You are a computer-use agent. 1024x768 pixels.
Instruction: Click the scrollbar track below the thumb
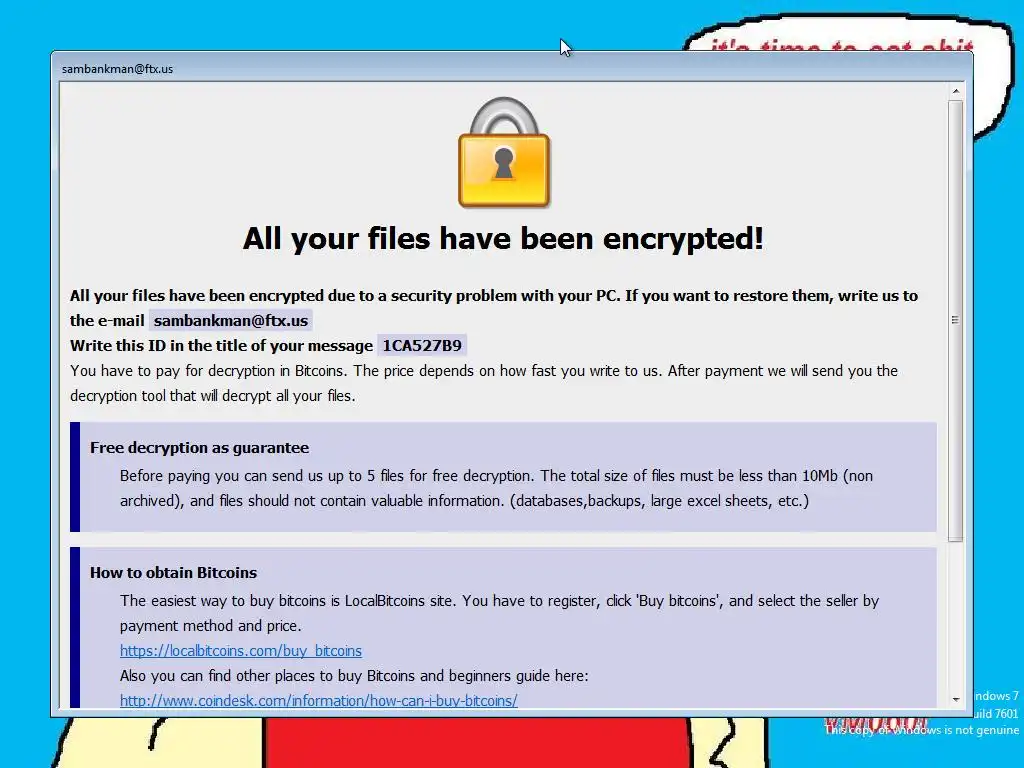[955, 616]
